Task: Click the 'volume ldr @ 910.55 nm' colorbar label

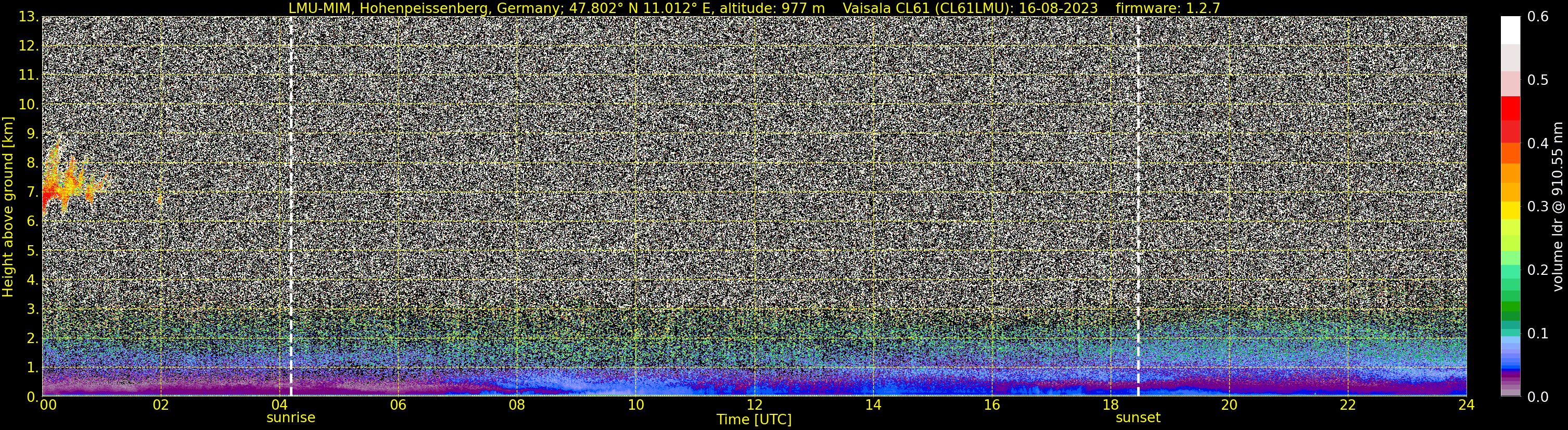Action: [x=1557, y=207]
